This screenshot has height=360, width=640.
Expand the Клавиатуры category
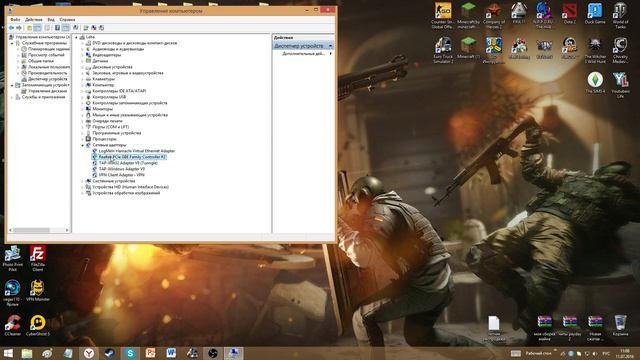click(x=82, y=79)
